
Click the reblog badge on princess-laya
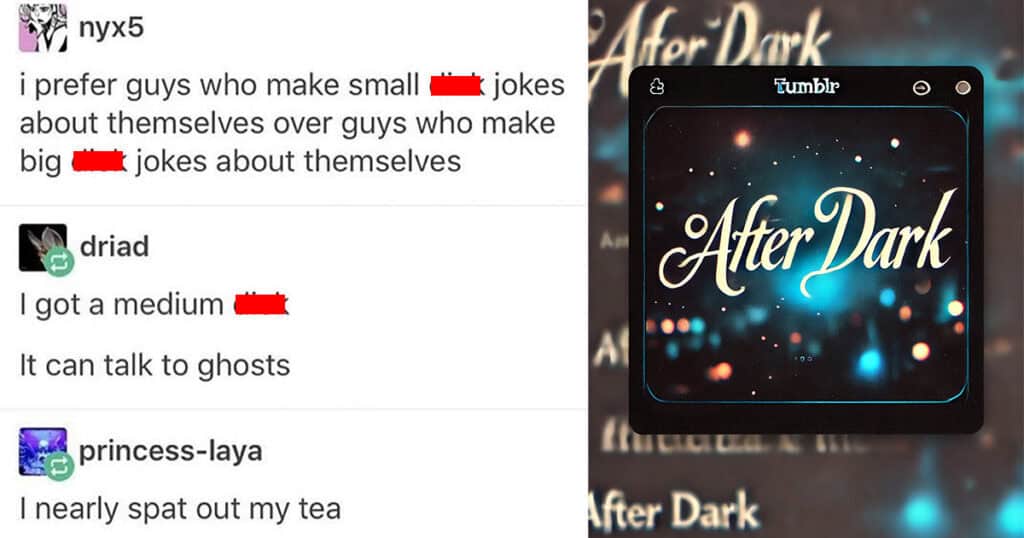coord(59,466)
